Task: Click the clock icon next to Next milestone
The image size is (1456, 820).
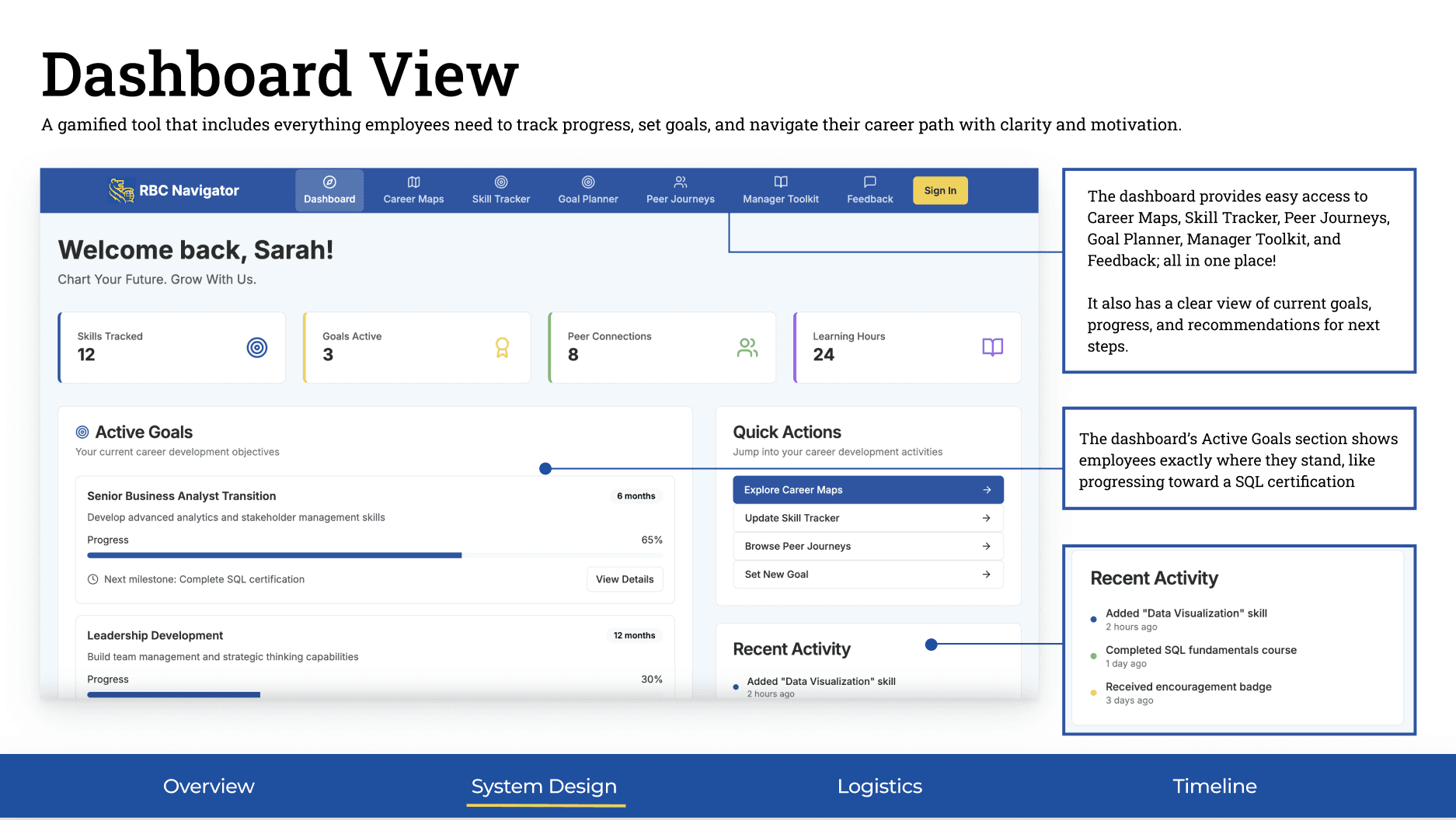Action: (93, 579)
